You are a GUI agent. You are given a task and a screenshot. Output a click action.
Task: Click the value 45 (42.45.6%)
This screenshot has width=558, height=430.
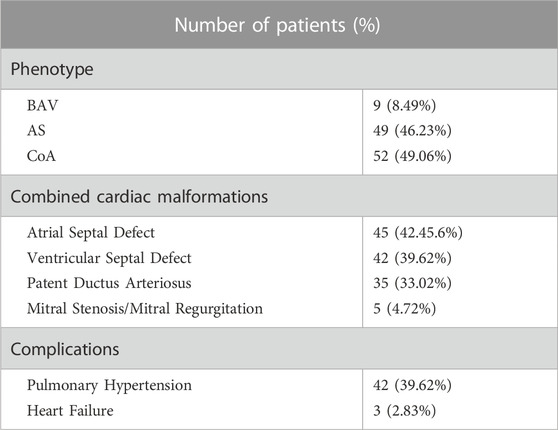click(x=418, y=233)
